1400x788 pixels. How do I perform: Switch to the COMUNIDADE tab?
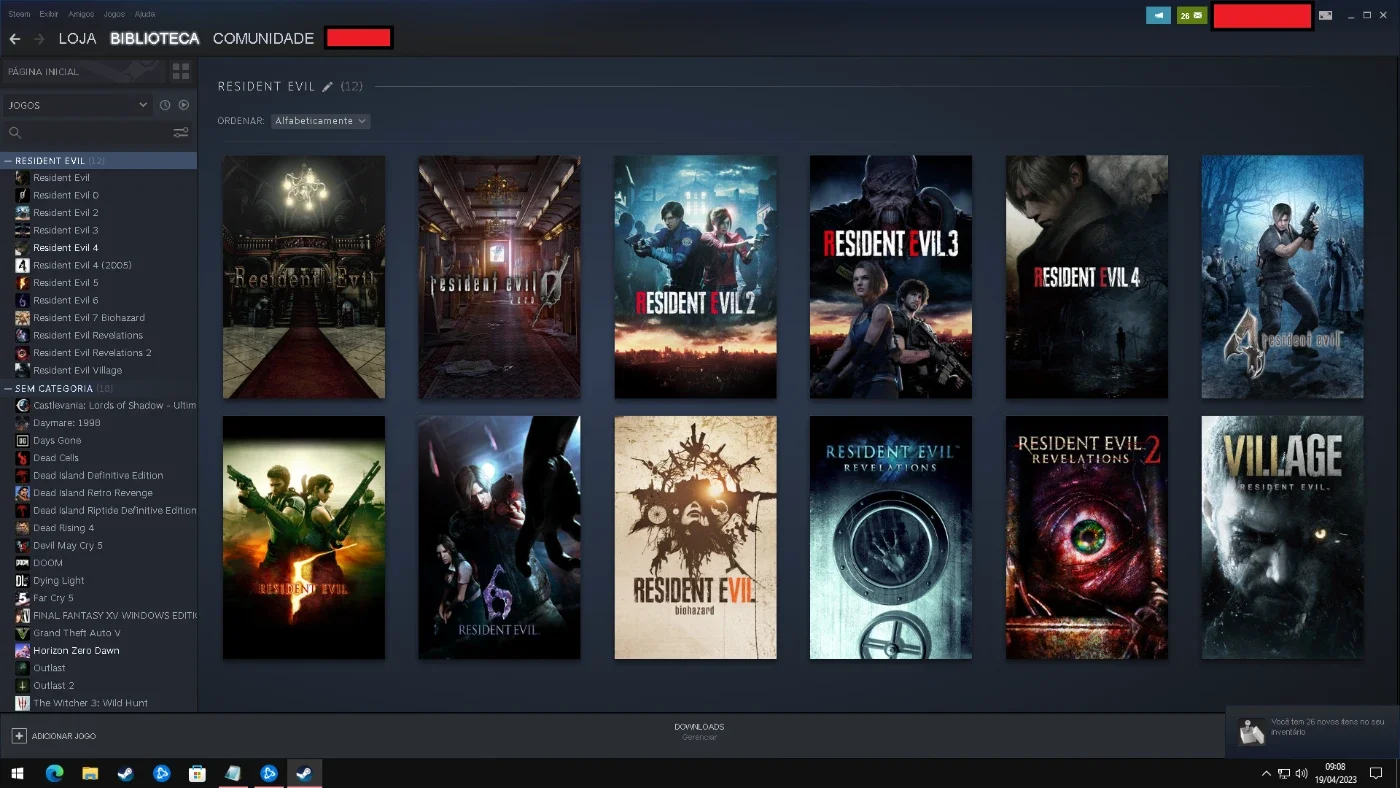263,38
